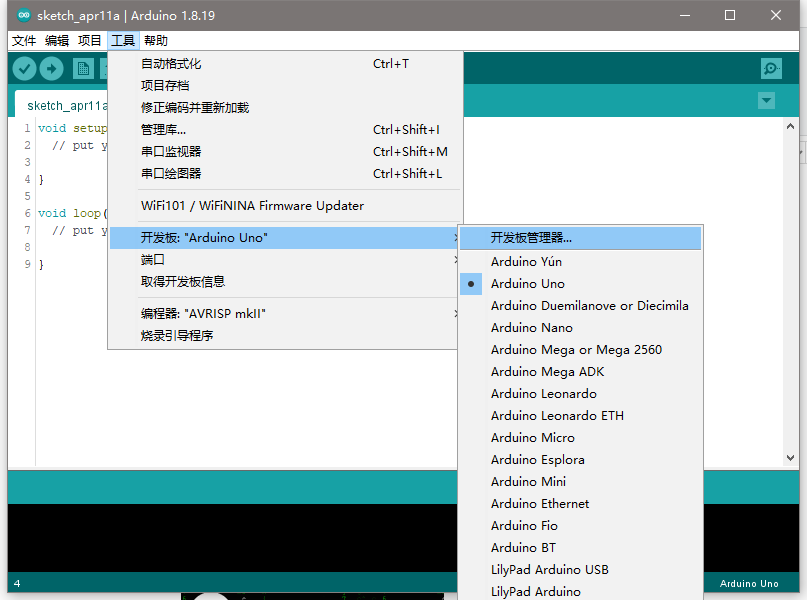Expand the 开发板: "Arduino Uno" submenu
Screen dimensions: 807x600
tap(285, 238)
